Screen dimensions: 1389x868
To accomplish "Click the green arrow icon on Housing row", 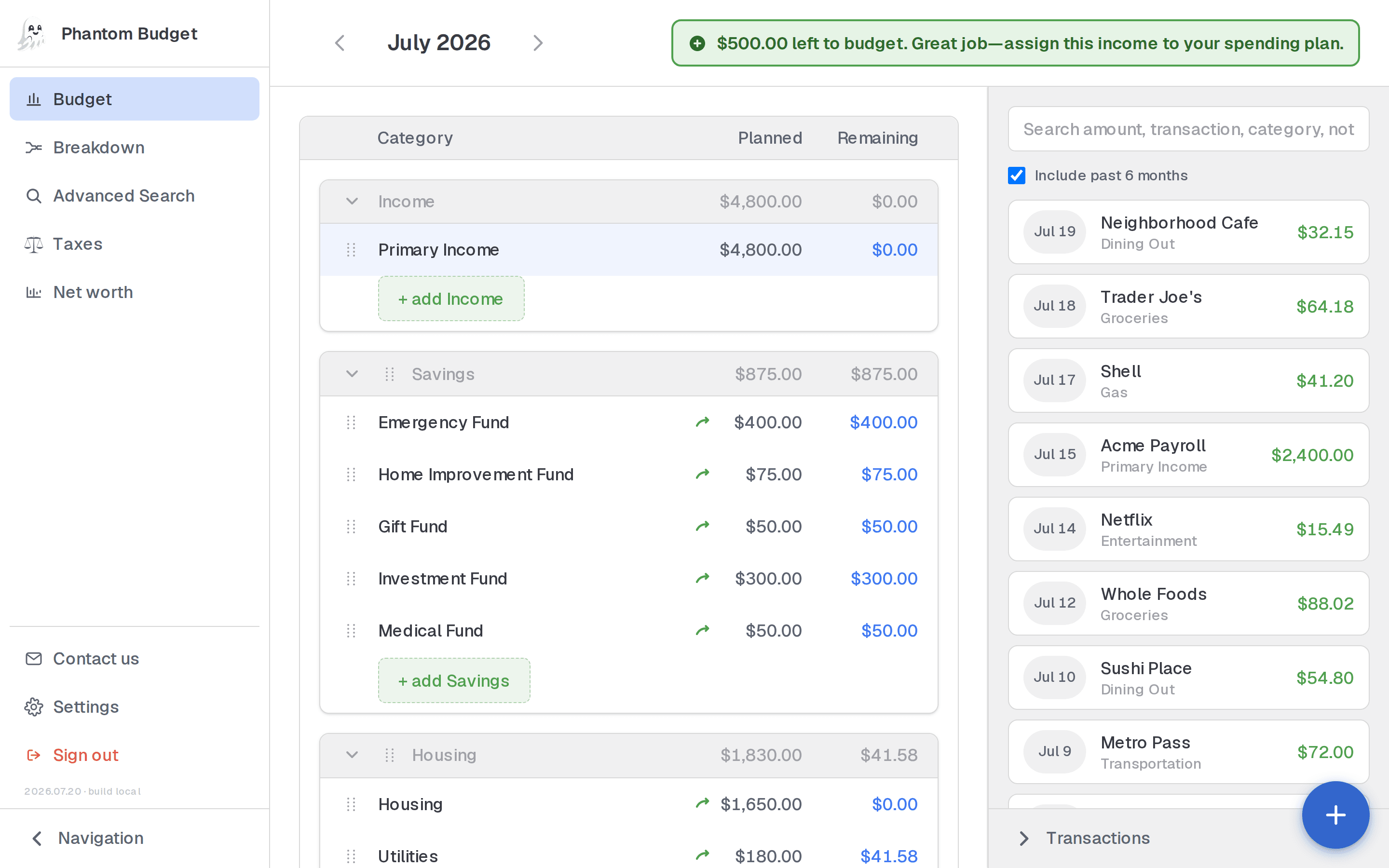I will pos(703,804).
